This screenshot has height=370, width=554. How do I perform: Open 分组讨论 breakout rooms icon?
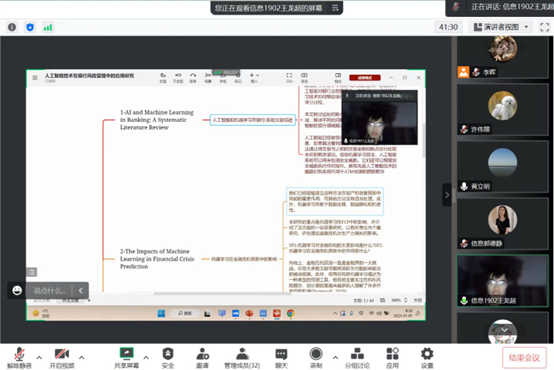click(357, 353)
